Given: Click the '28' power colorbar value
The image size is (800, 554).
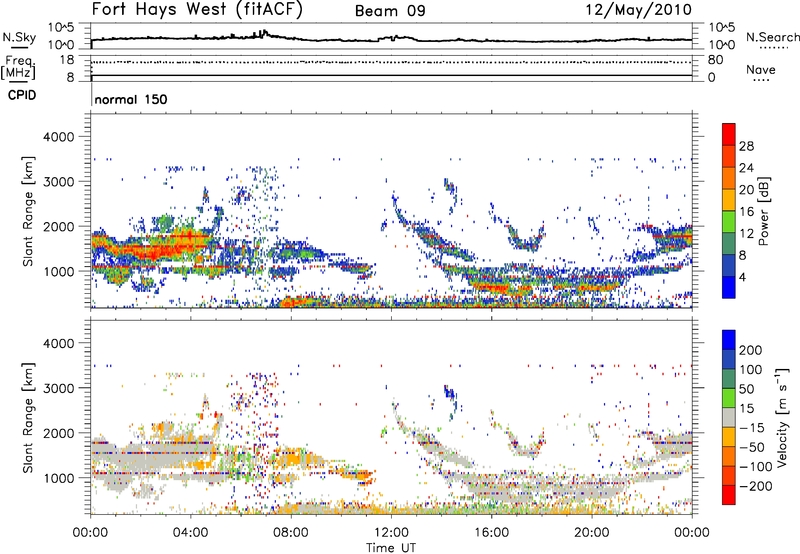Looking at the screenshot, I should [746, 146].
